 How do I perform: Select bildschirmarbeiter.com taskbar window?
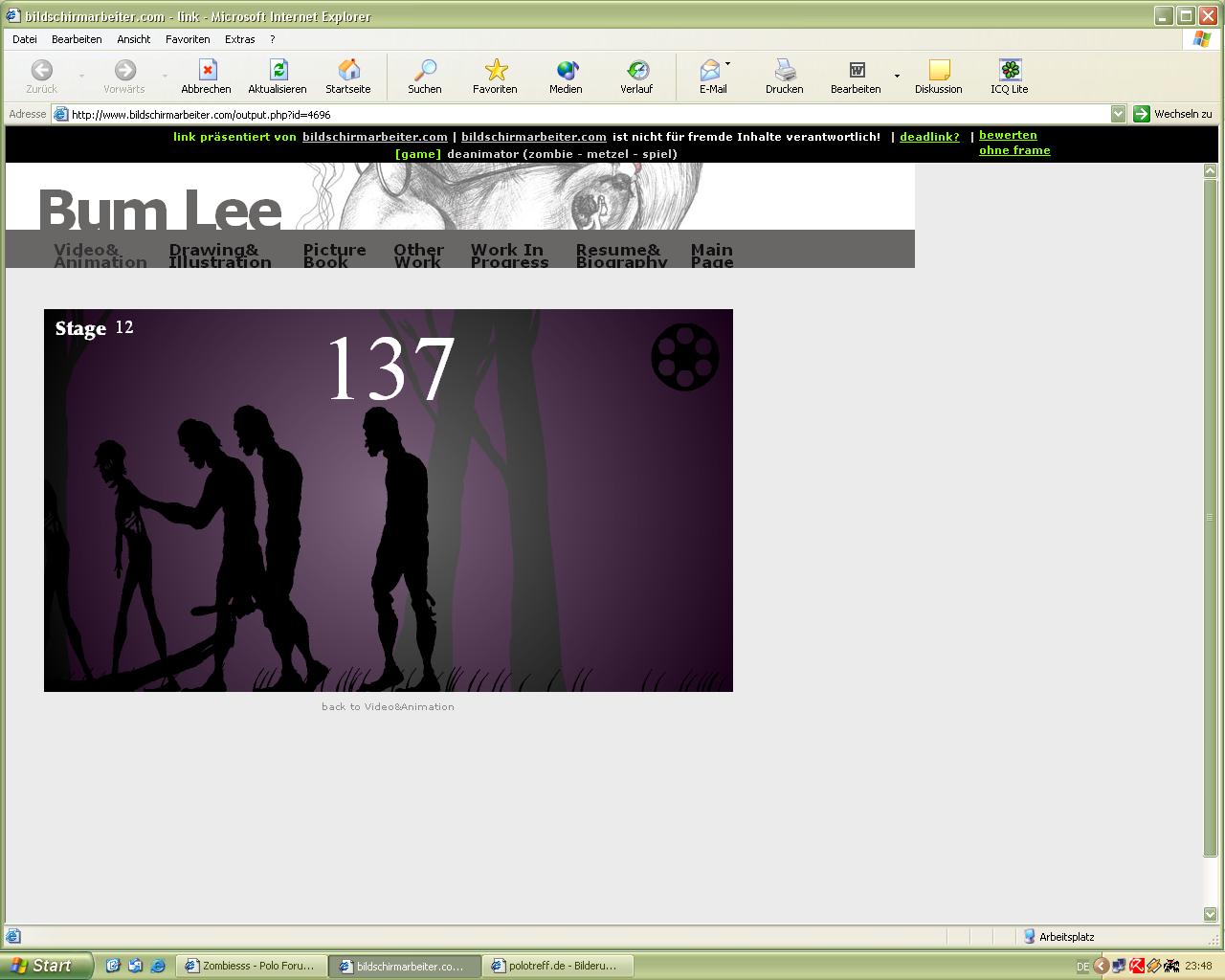pyautogui.click(x=404, y=967)
